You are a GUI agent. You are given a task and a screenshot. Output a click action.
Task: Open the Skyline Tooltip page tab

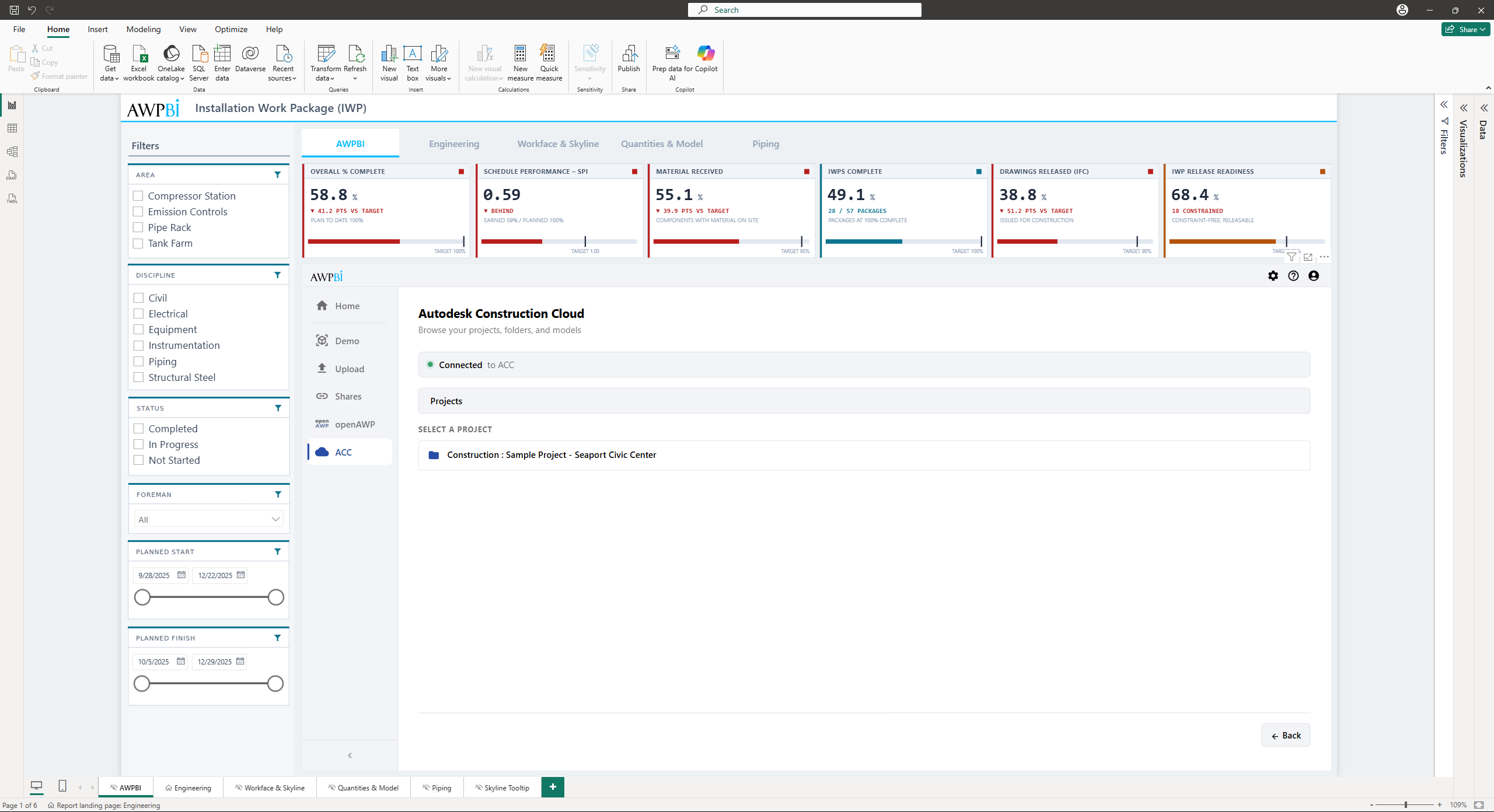(502, 787)
